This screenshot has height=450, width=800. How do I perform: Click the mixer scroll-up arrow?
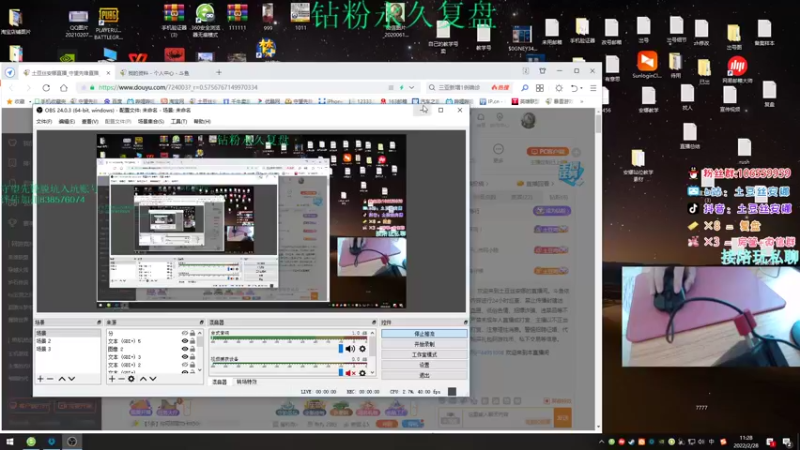point(372,333)
